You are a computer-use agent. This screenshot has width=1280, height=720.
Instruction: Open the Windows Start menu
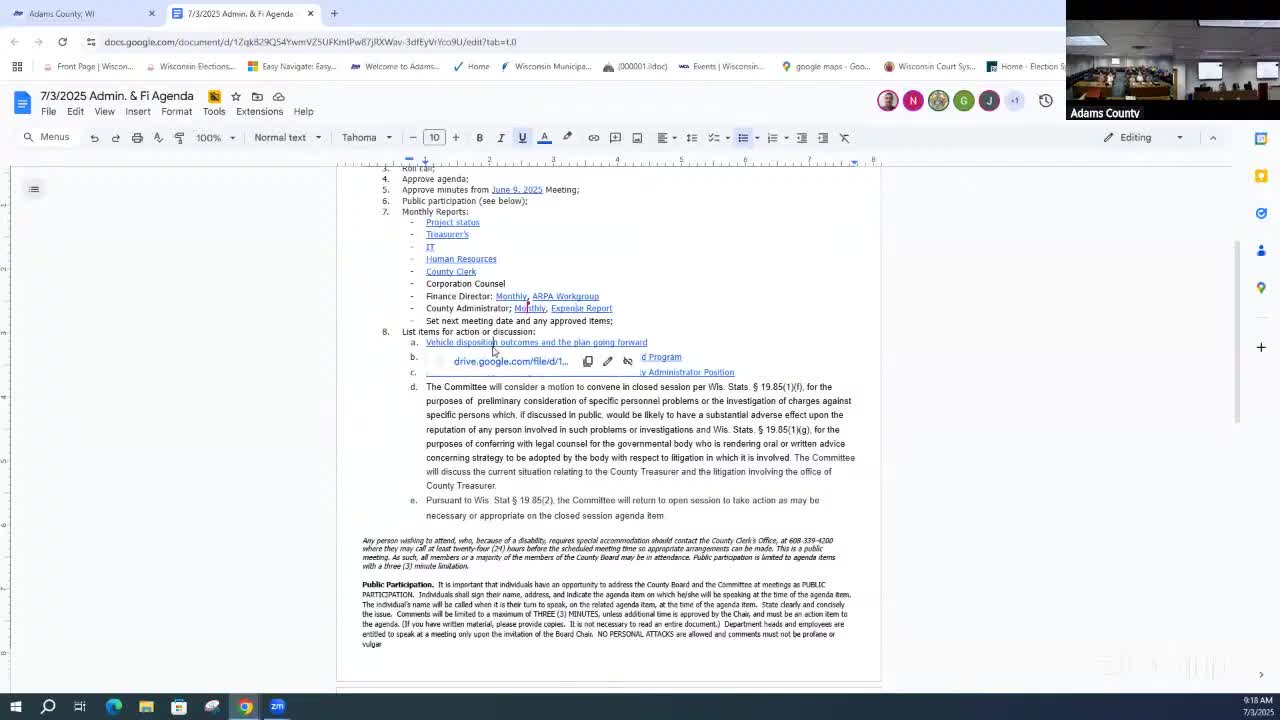(16, 707)
